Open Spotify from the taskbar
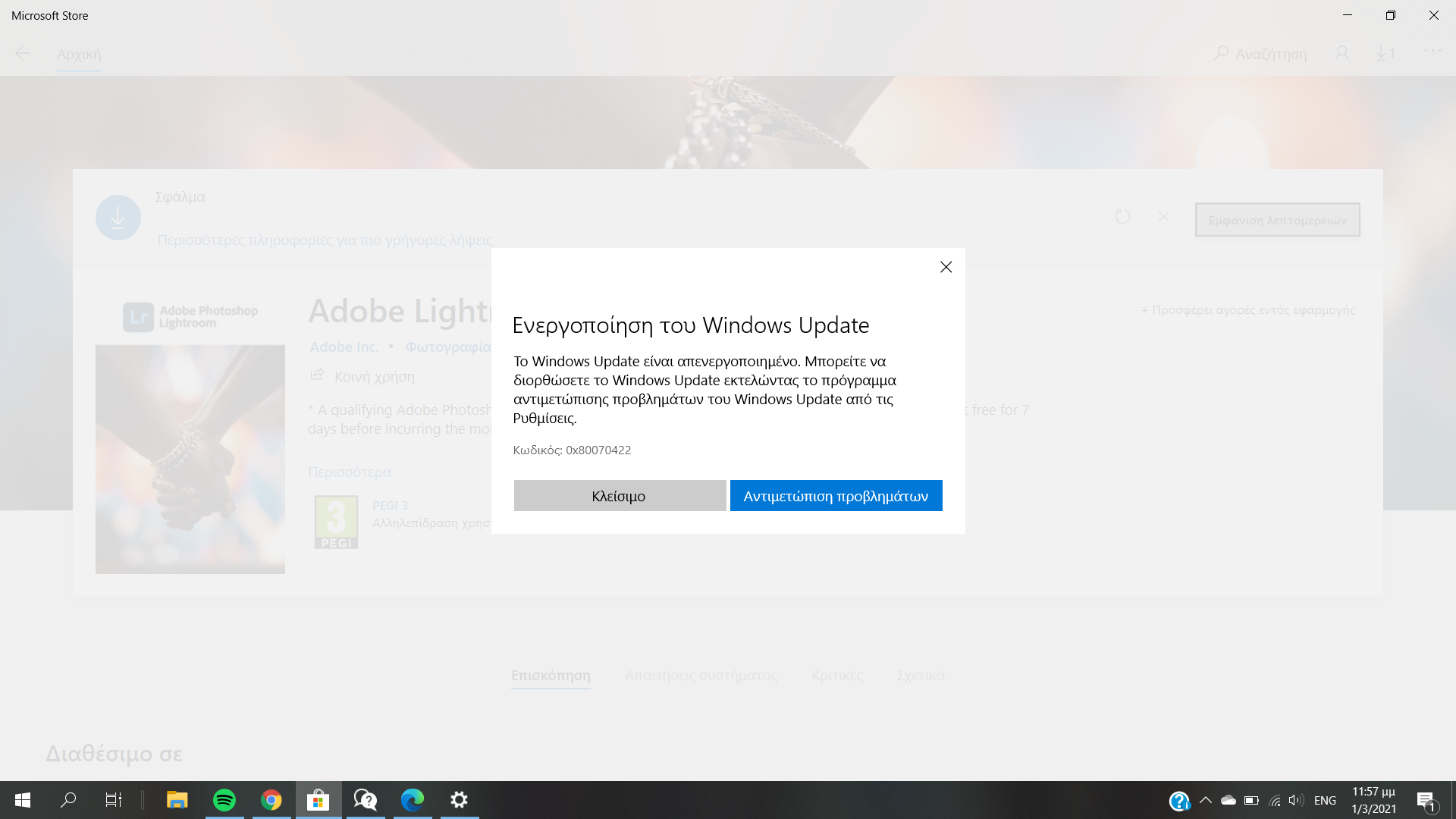 (x=224, y=800)
